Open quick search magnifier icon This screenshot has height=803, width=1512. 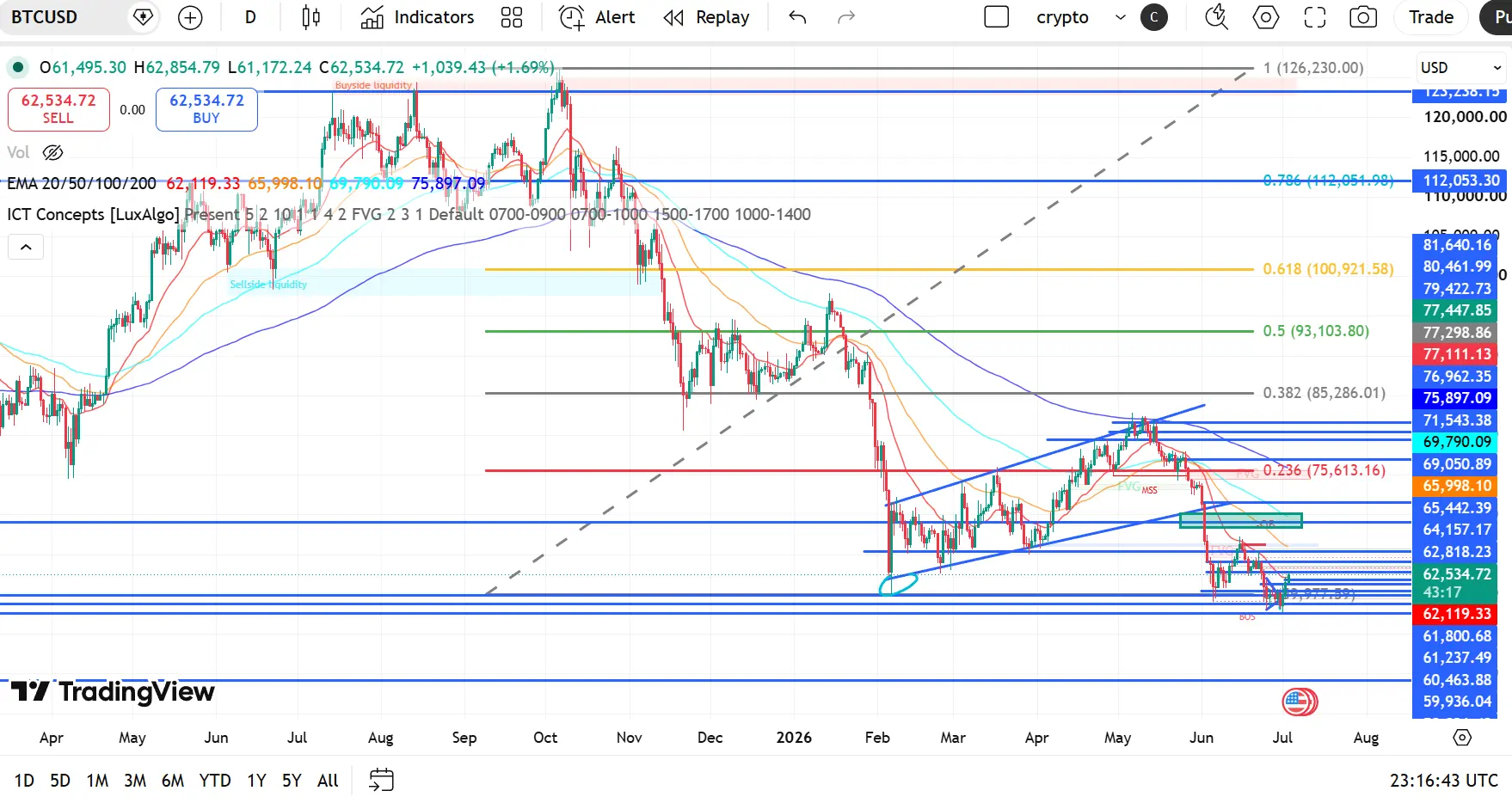tap(1216, 17)
